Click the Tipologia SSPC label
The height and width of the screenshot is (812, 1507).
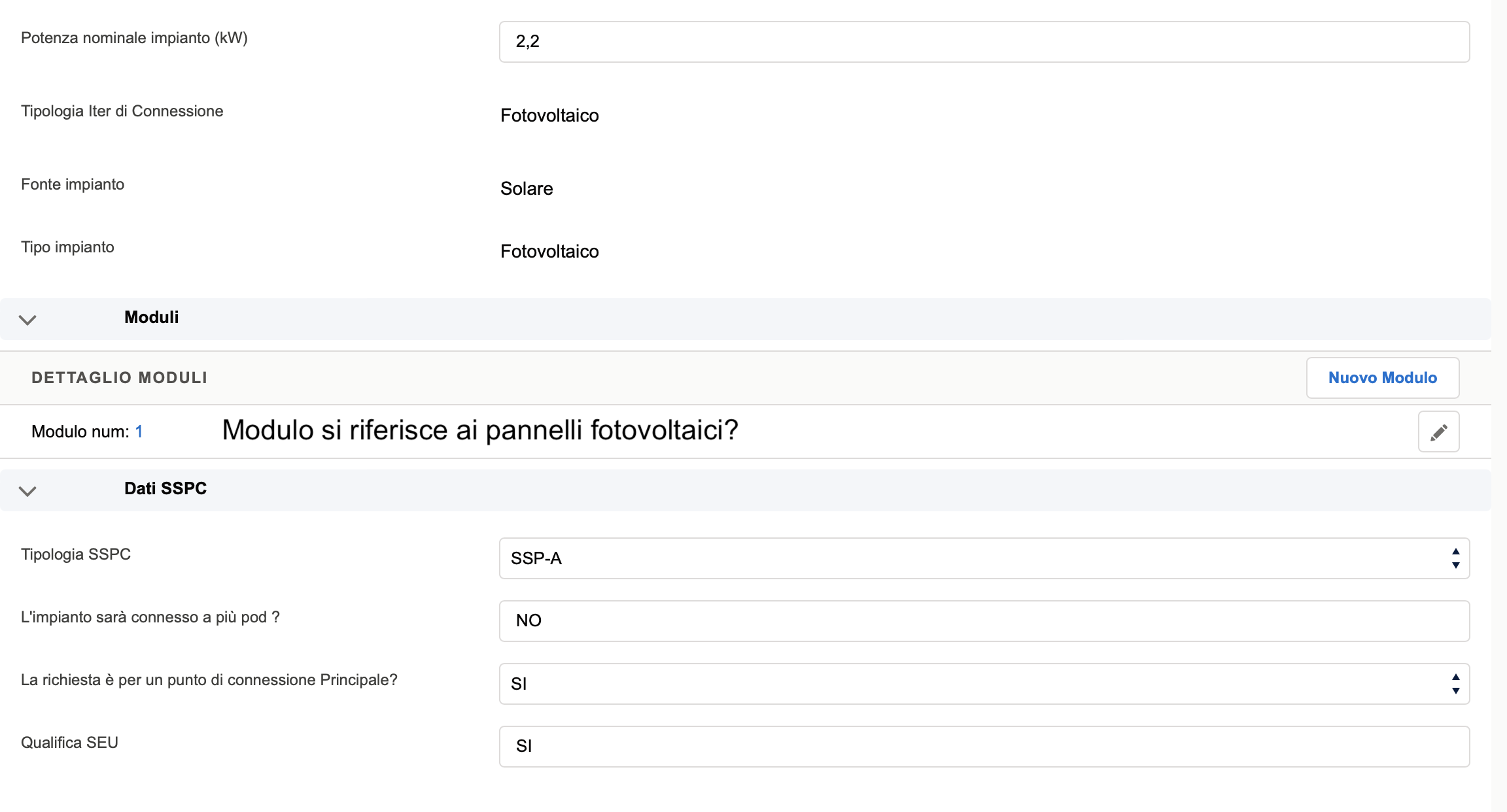[76, 554]
